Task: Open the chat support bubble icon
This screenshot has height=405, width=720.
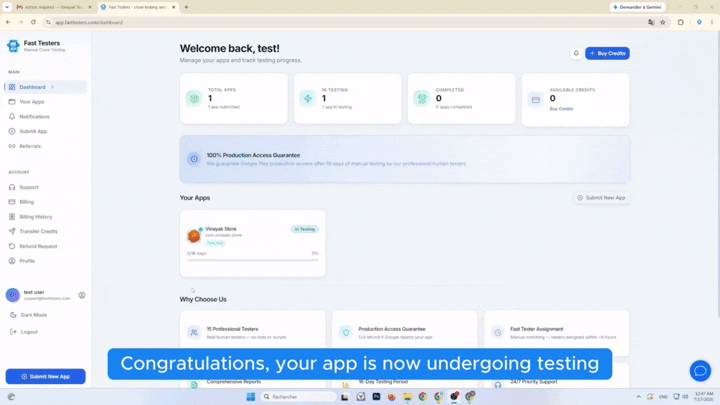Action: pyautogui.click(x=700, y=371)
